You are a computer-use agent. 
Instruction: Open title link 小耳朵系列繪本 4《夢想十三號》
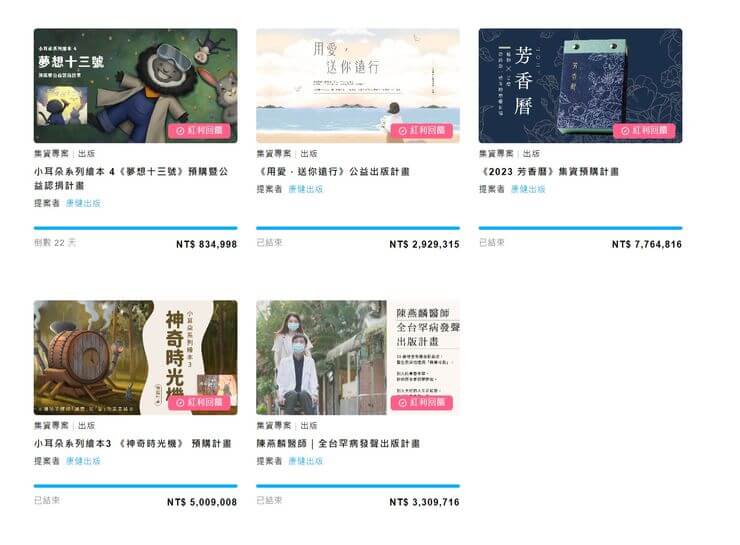pyautogui.click(x=131, y=178)
